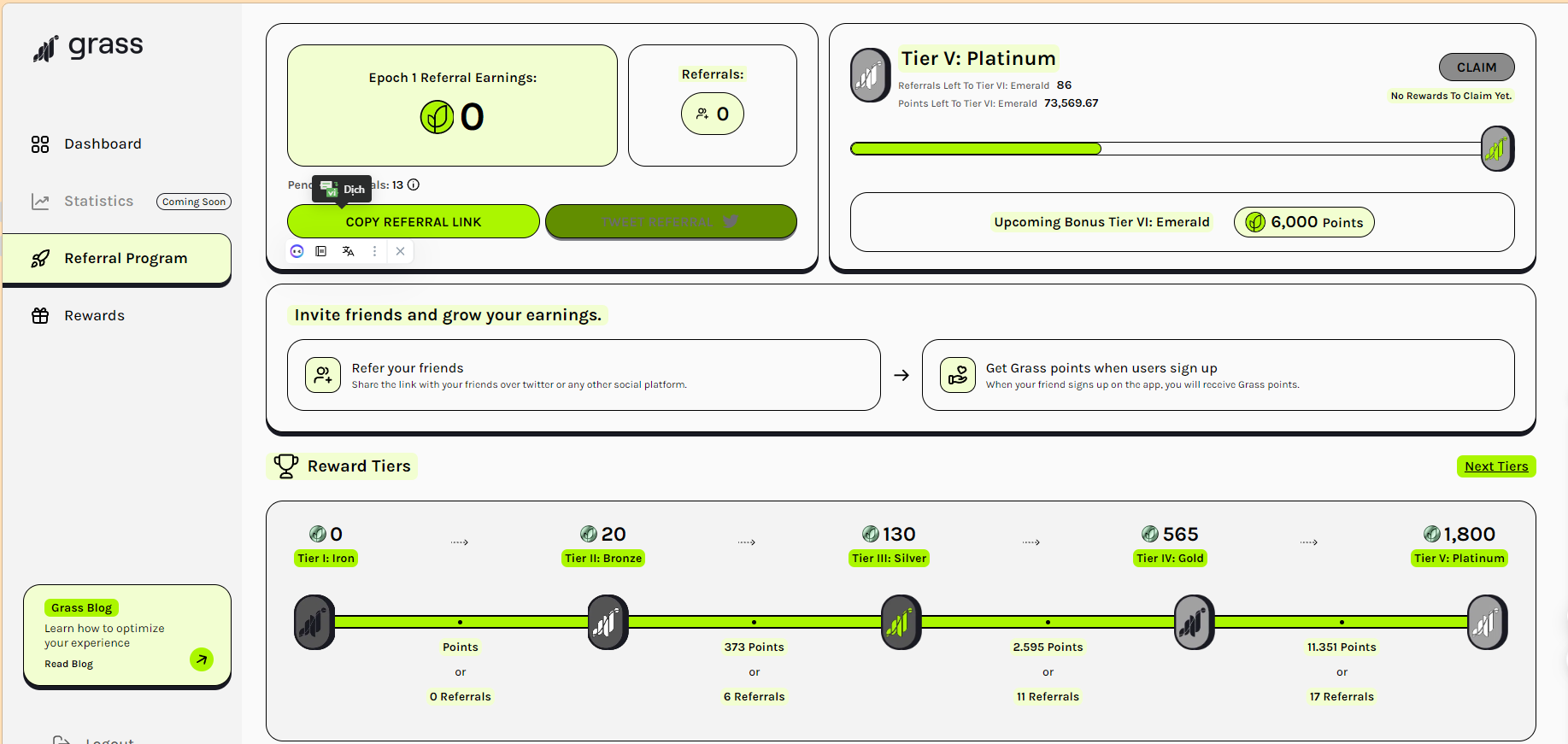Click the grass logo in the sidebar
This screenshot has height=744, width=1568.
coord(88,48)
